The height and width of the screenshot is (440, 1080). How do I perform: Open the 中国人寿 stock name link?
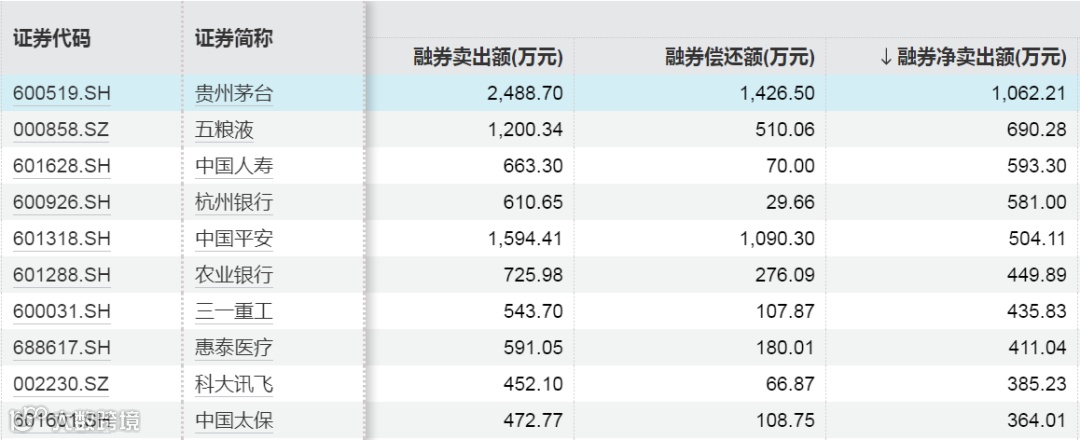coord(234,166)
